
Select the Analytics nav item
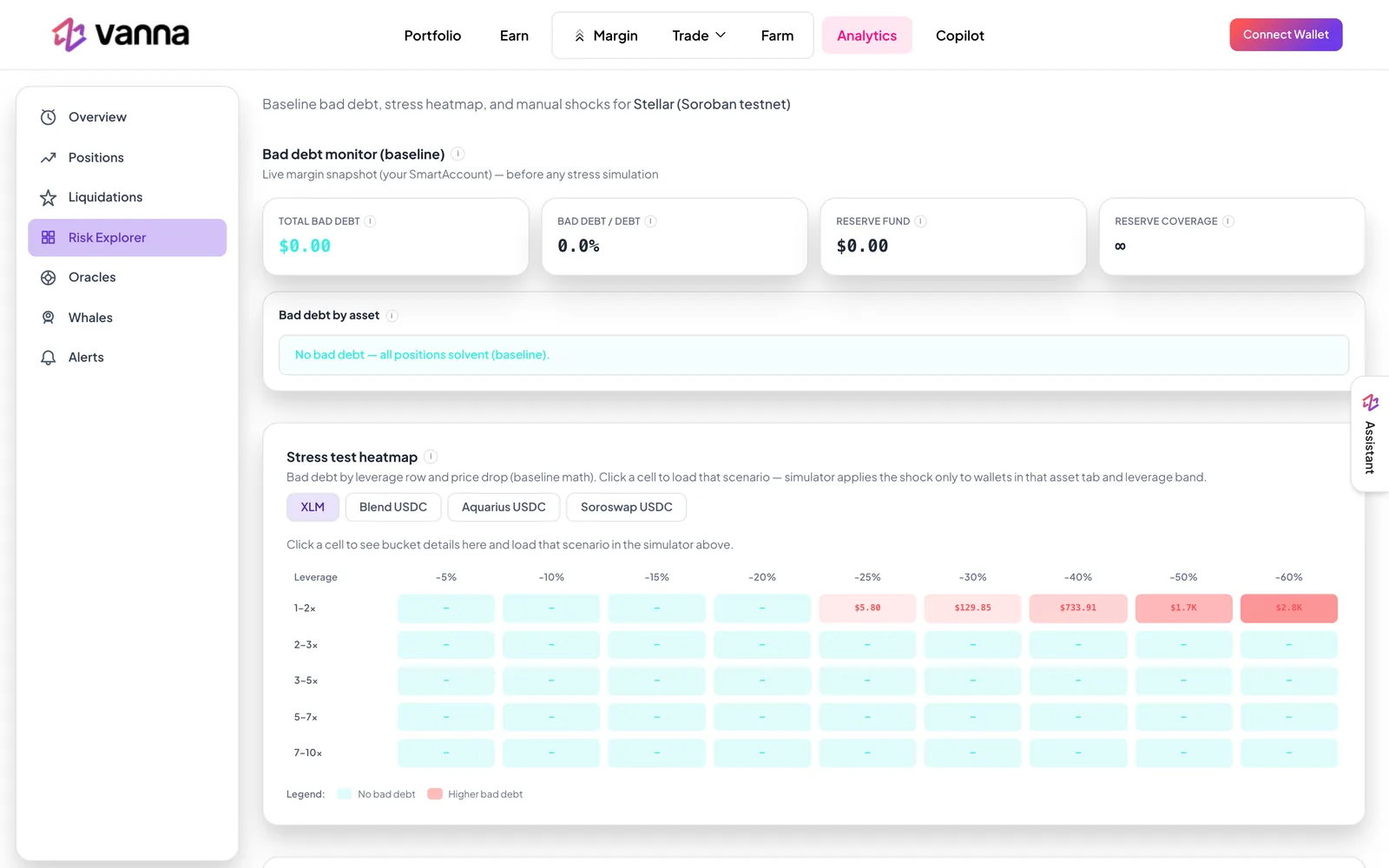click(866, 36)
